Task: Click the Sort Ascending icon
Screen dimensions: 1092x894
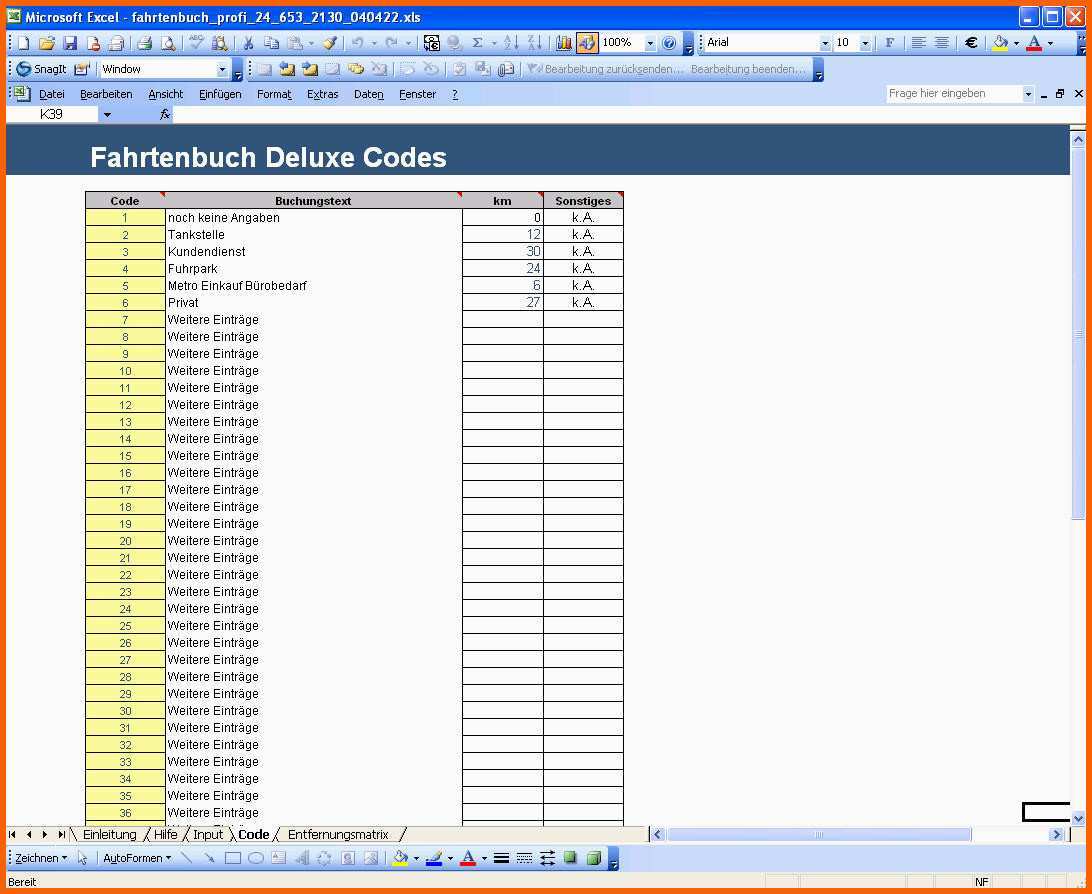Action: 511,43
